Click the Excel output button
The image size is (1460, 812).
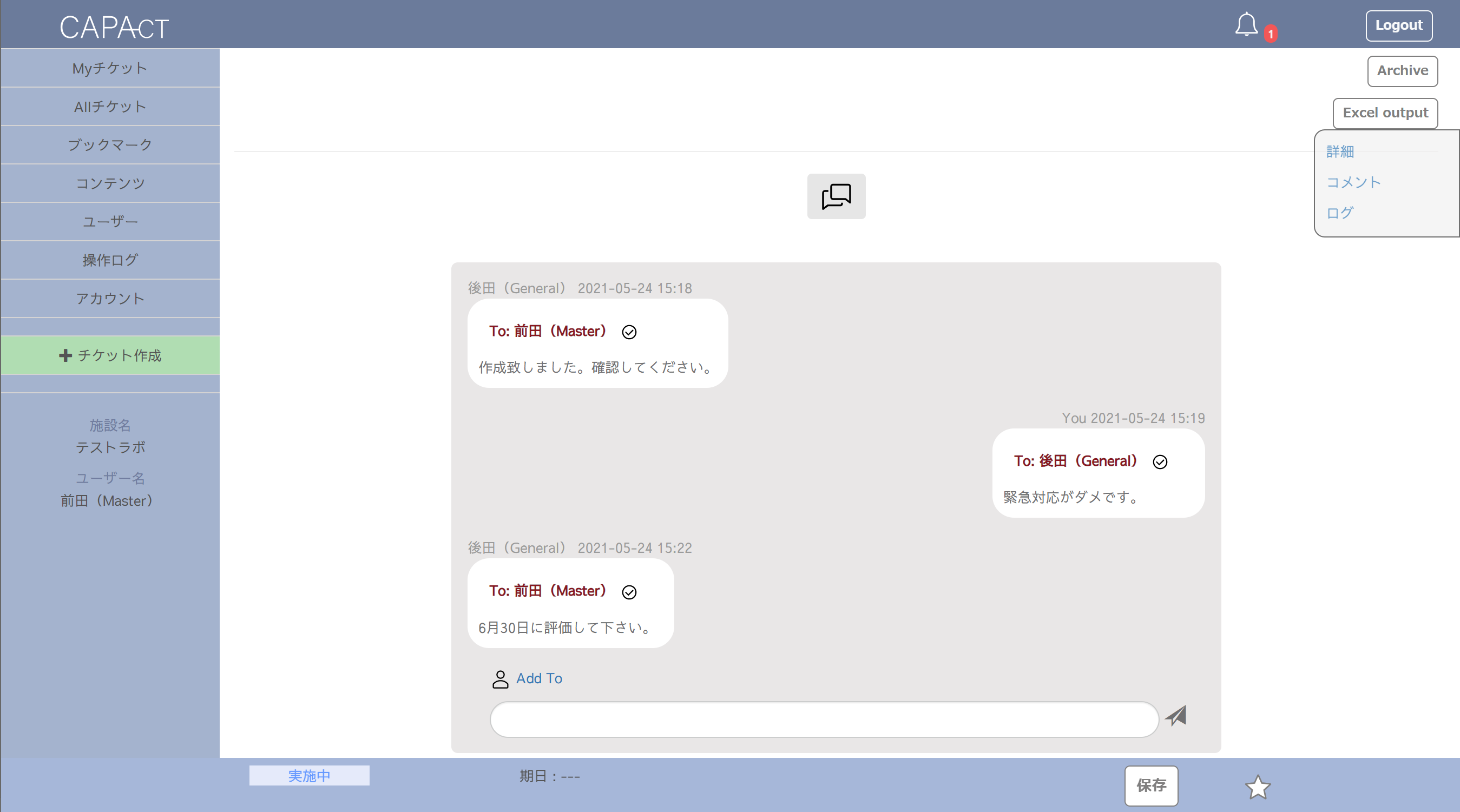click(1385, 113)
